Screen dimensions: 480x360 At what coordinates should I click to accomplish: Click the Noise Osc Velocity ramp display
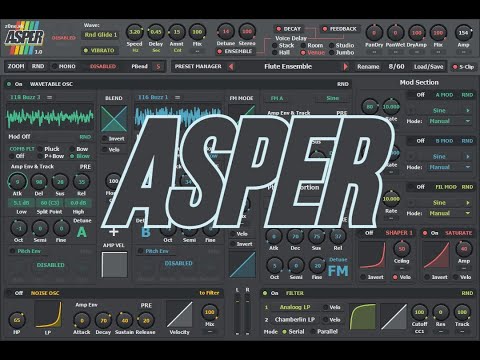pos(179,315)
